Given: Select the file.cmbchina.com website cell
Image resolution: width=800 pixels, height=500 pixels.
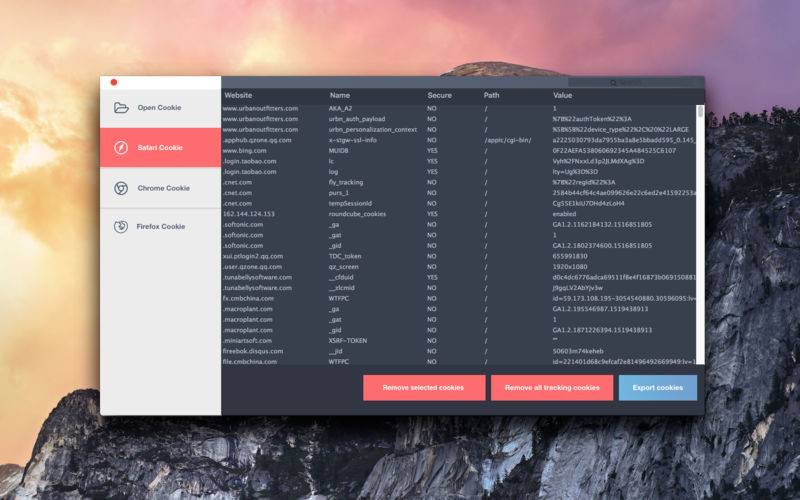Looking at the screenshot, I should click(249, 362).
